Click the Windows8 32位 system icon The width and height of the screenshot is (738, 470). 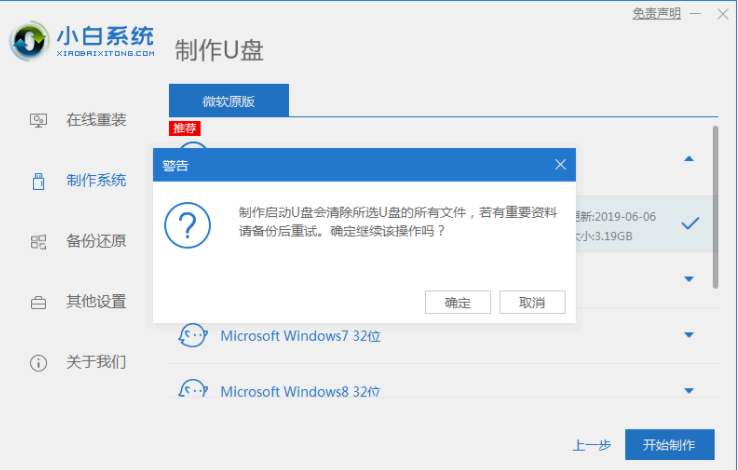click(193, 389)
